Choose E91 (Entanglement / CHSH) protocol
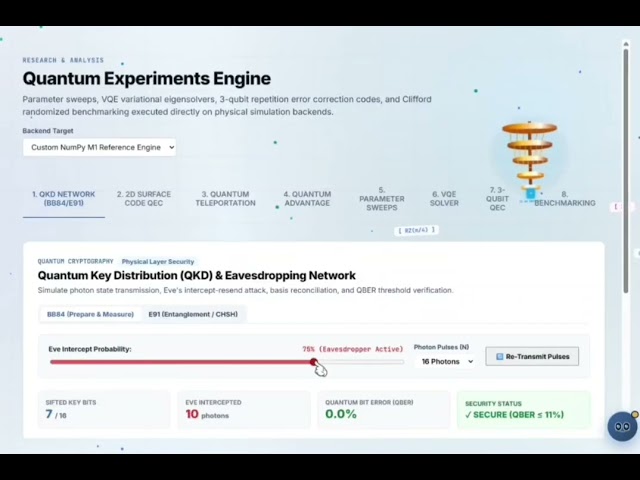 click(193, 314)
